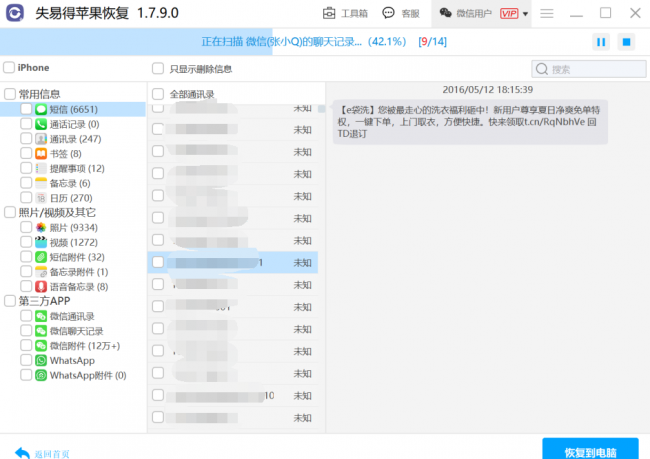Select the 通话记录 (0) phone icon
Image resolution: width=650 pixels, height=459 pixels.
41,124
